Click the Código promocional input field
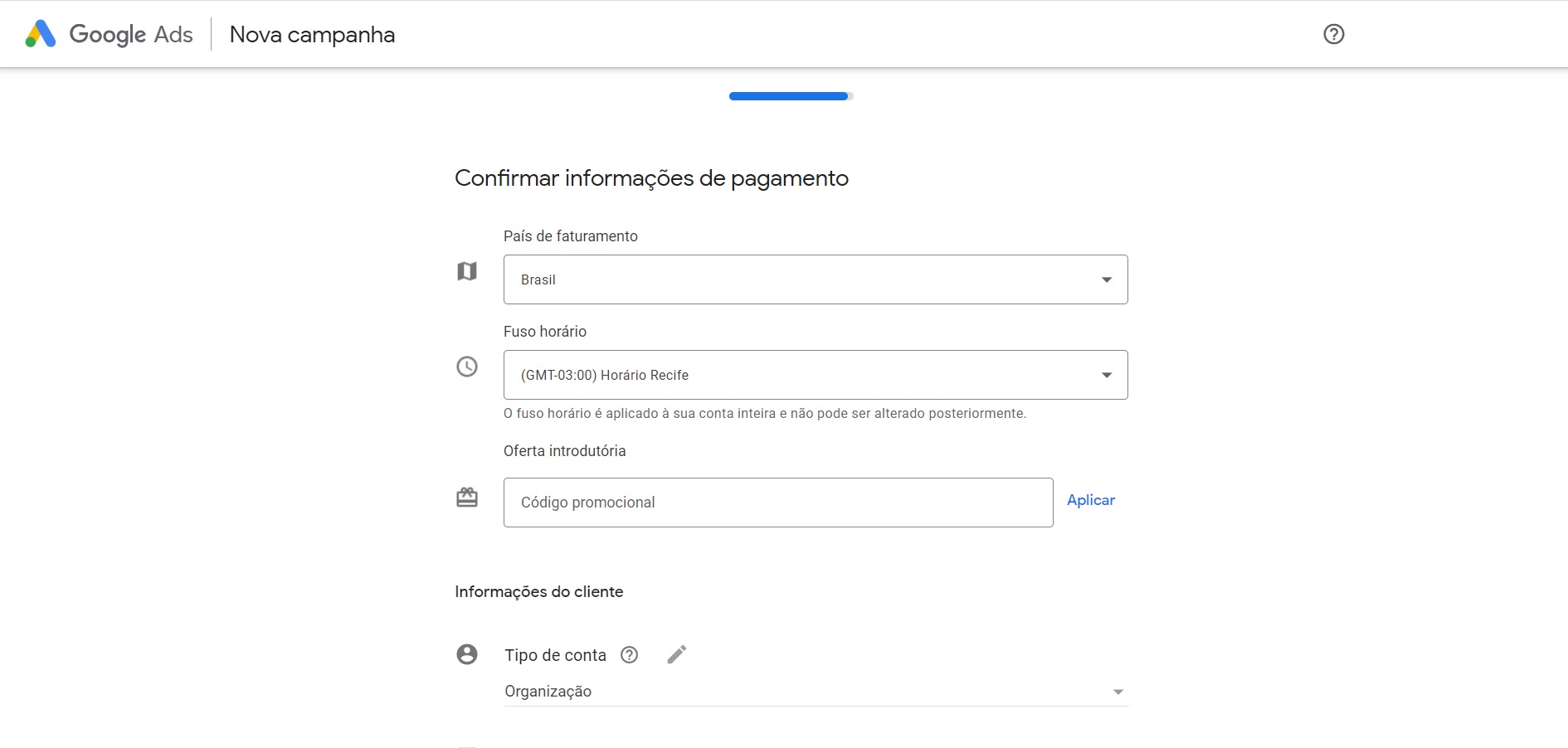 778,503
